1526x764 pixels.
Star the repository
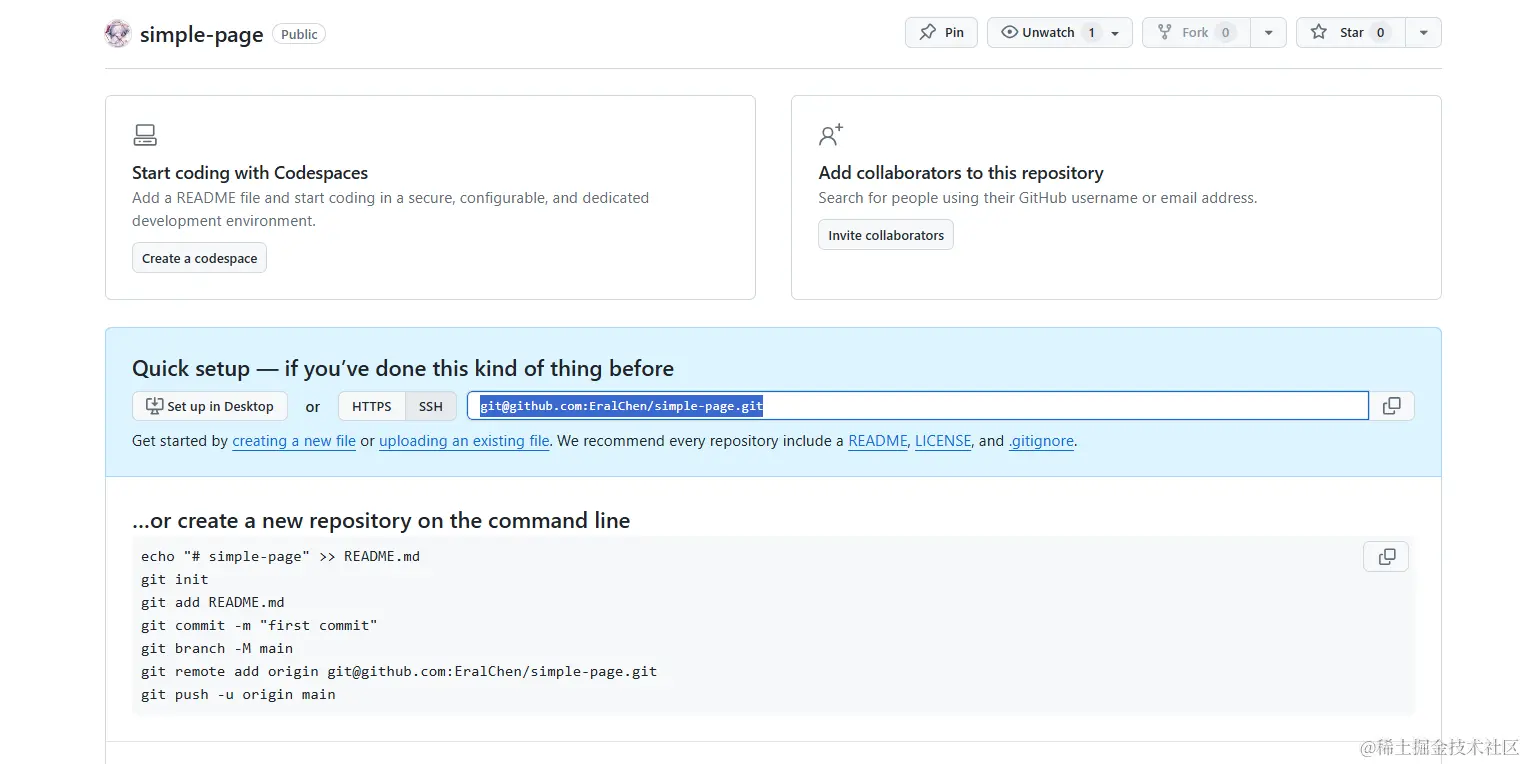1351,32
